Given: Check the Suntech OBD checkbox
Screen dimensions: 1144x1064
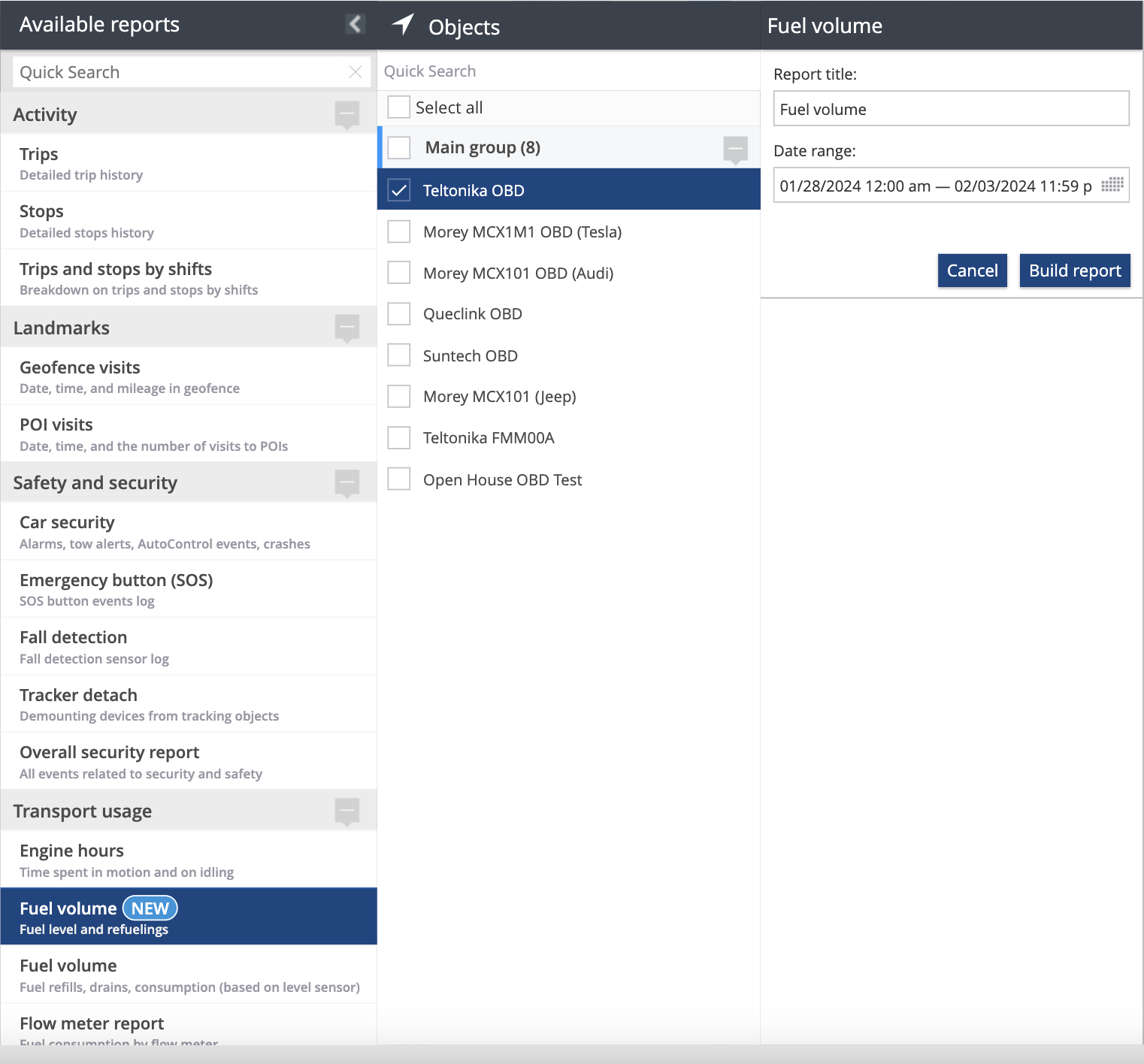Looking at the screenshot, I should coord(399,355).
